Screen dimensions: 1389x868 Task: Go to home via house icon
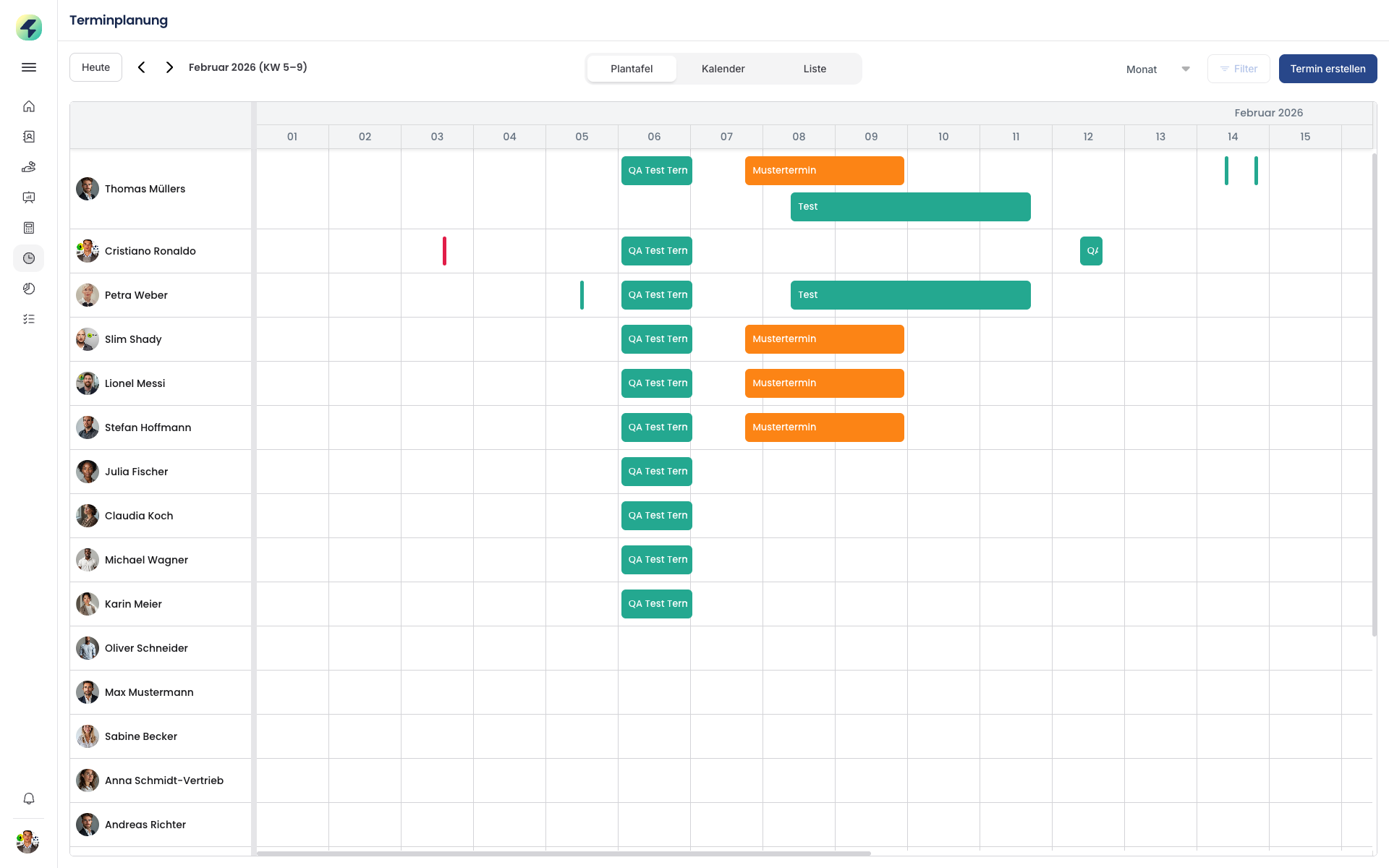point(29,106)
